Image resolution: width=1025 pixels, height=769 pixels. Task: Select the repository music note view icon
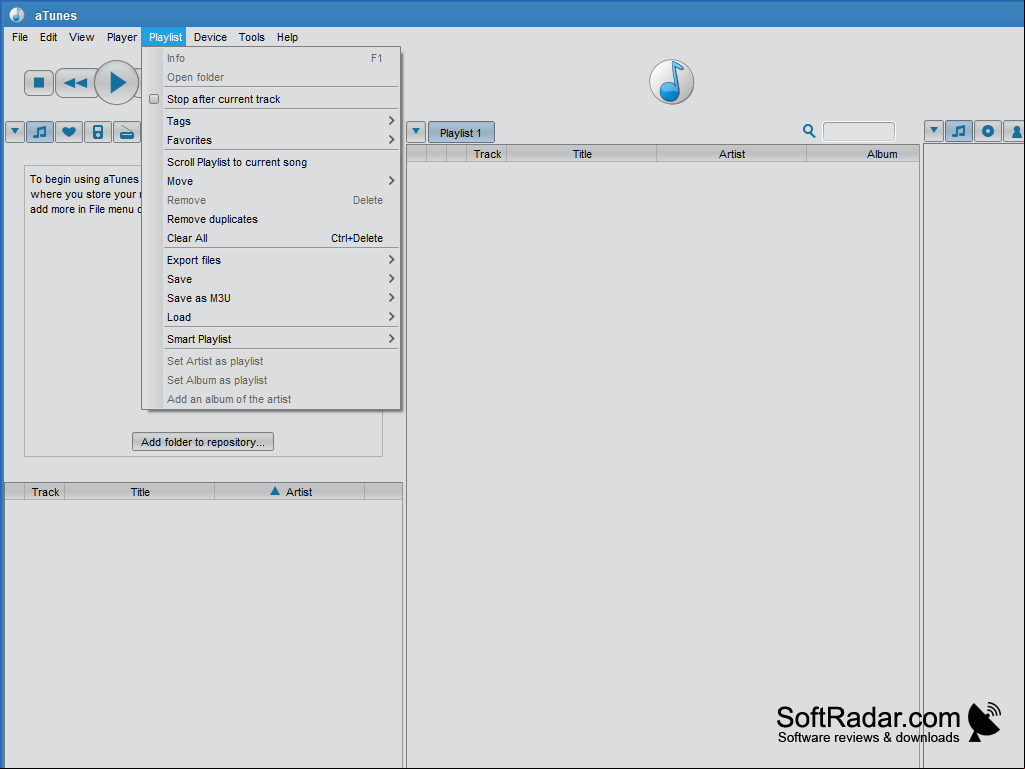[x=40, y=132]
